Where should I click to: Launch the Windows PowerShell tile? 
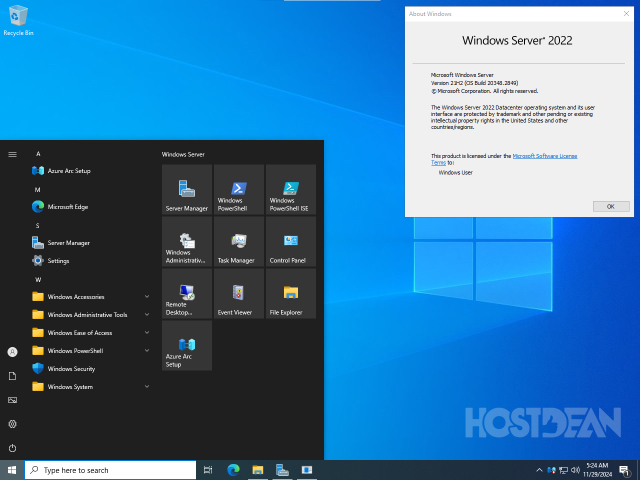(x=239, y=189)
